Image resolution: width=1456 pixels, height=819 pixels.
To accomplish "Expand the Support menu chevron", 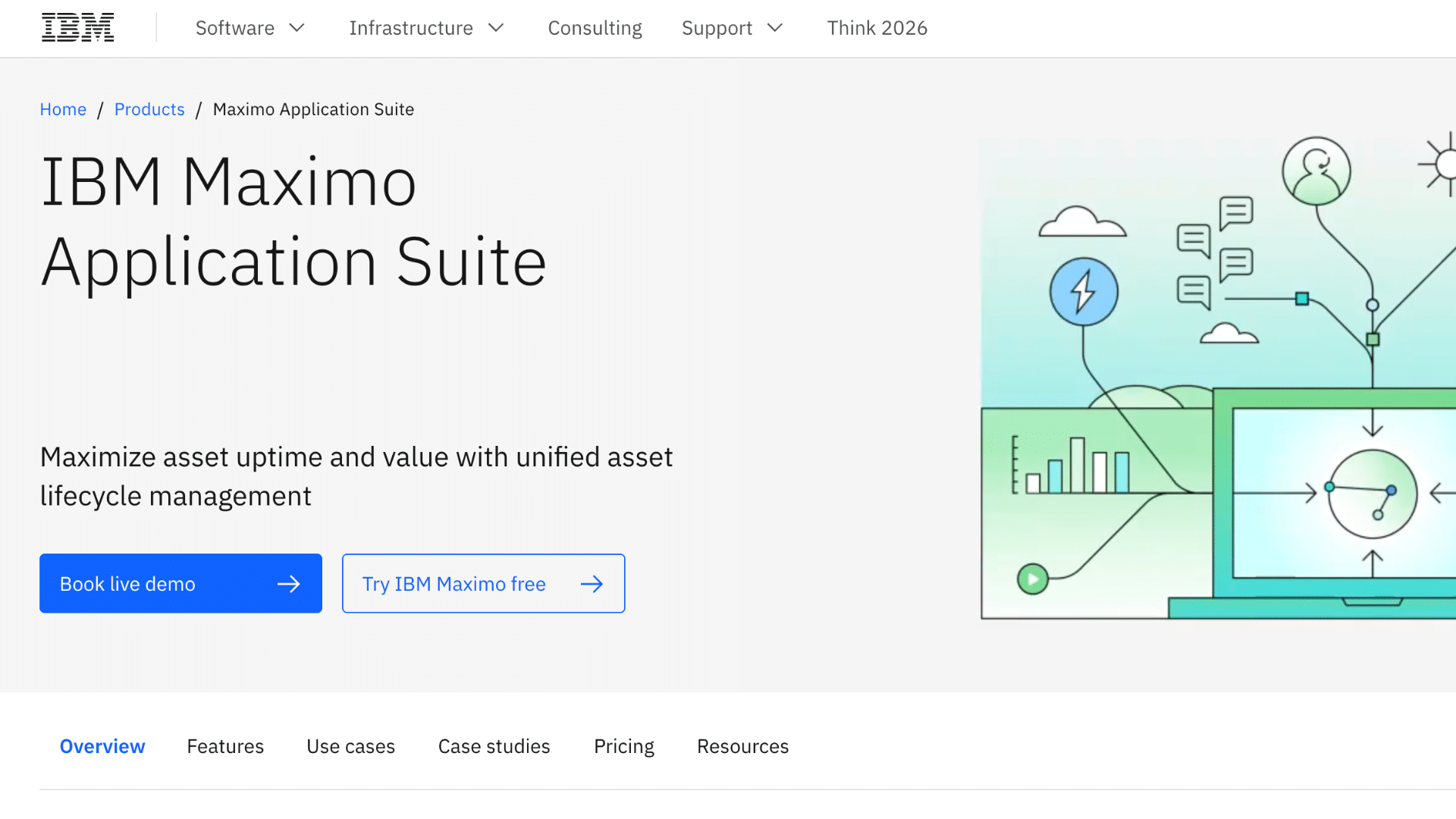I will point(774,28).
